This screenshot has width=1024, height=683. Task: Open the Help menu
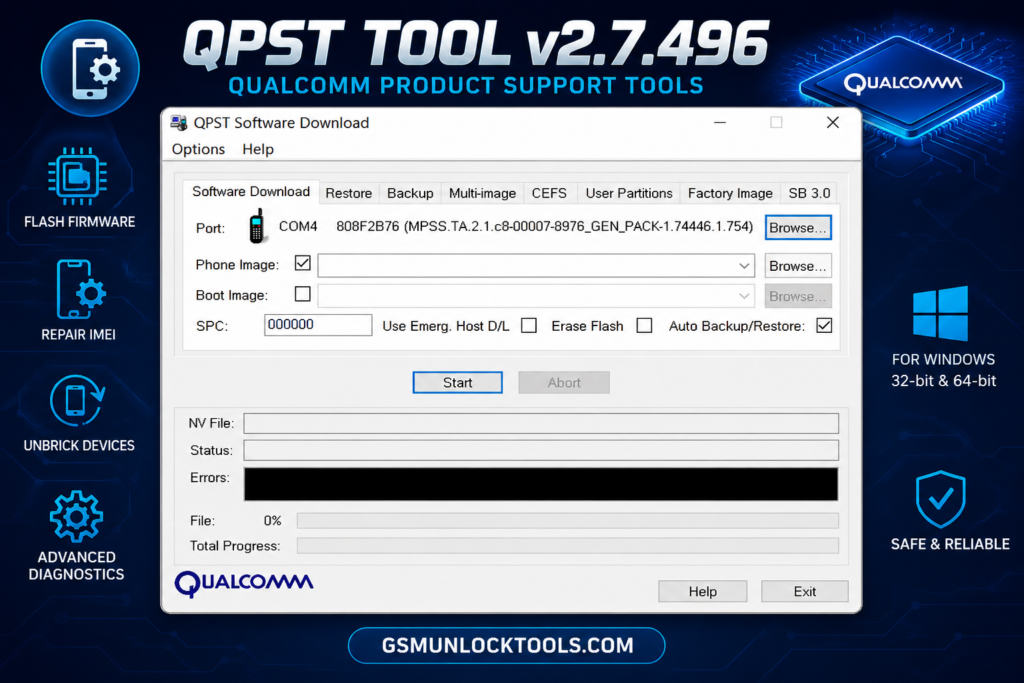[258, 149]
